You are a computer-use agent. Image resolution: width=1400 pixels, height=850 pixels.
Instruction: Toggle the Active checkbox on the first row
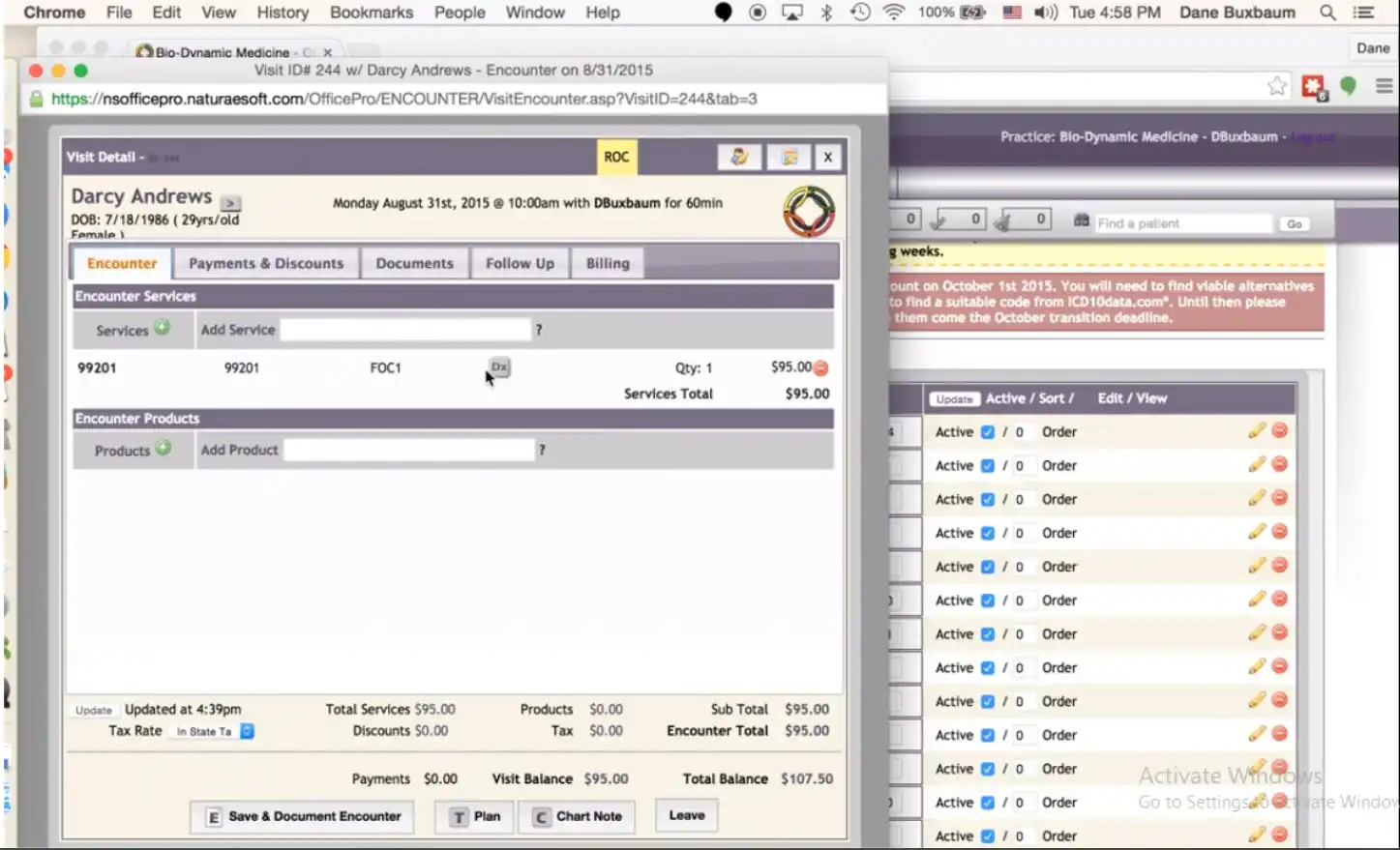point(988,431)
